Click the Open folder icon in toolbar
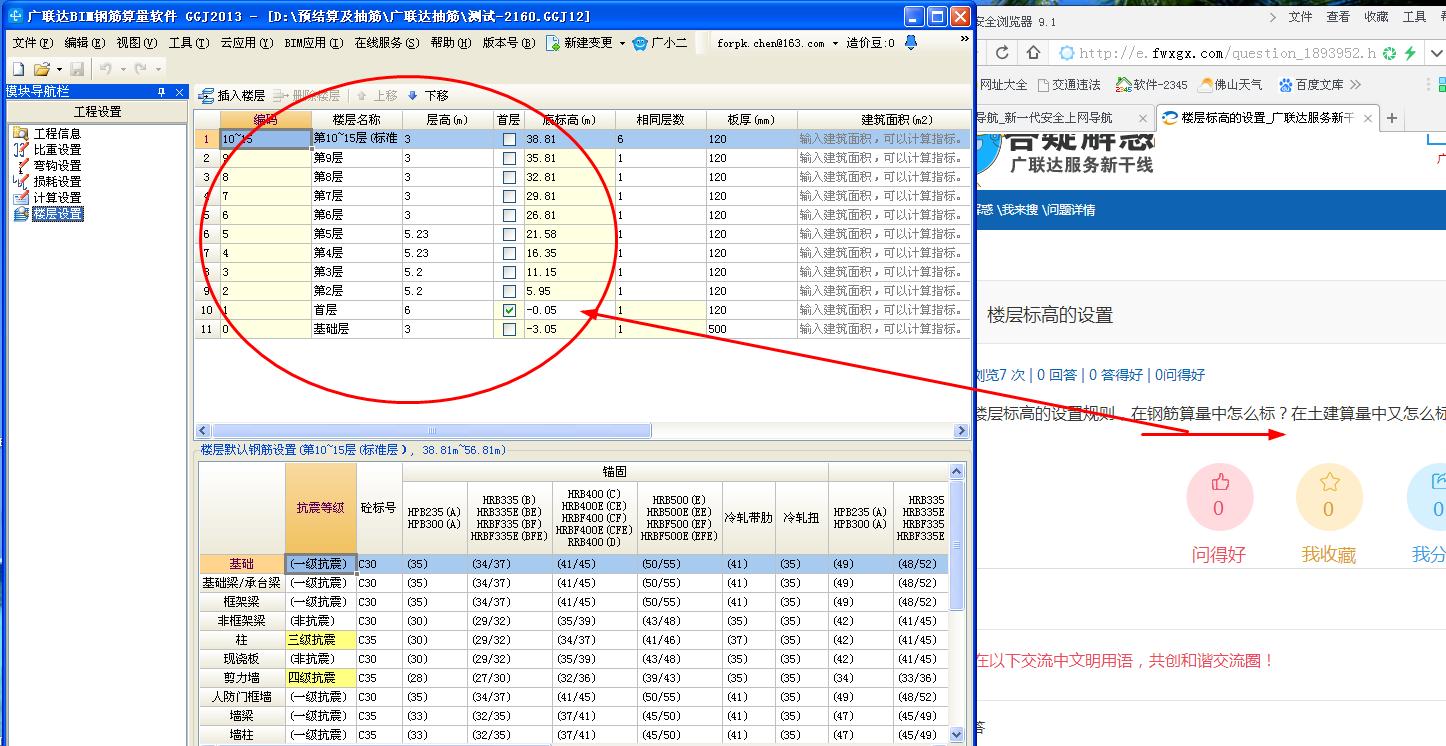 tap(41, 69)
